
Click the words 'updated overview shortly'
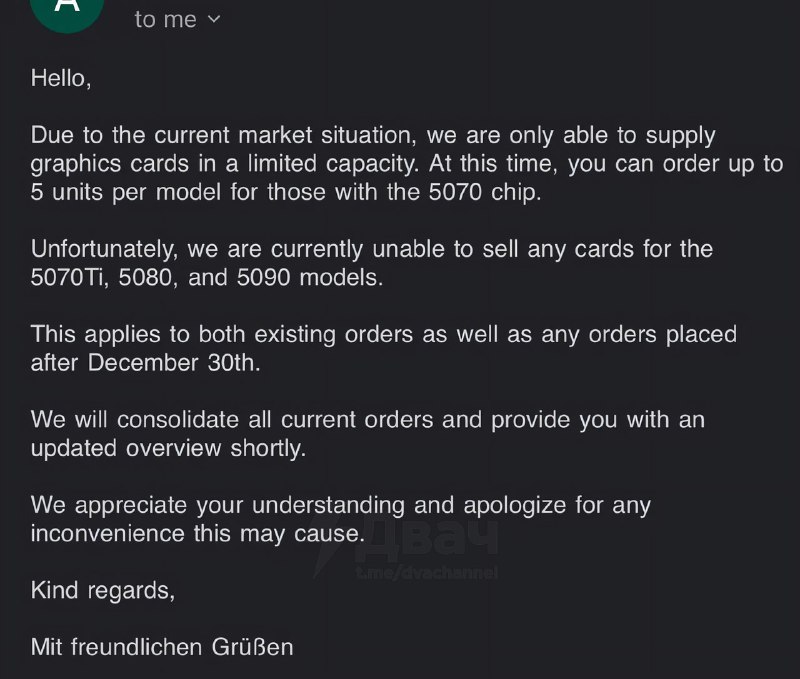pyautogui.click(x=167, y=448)
